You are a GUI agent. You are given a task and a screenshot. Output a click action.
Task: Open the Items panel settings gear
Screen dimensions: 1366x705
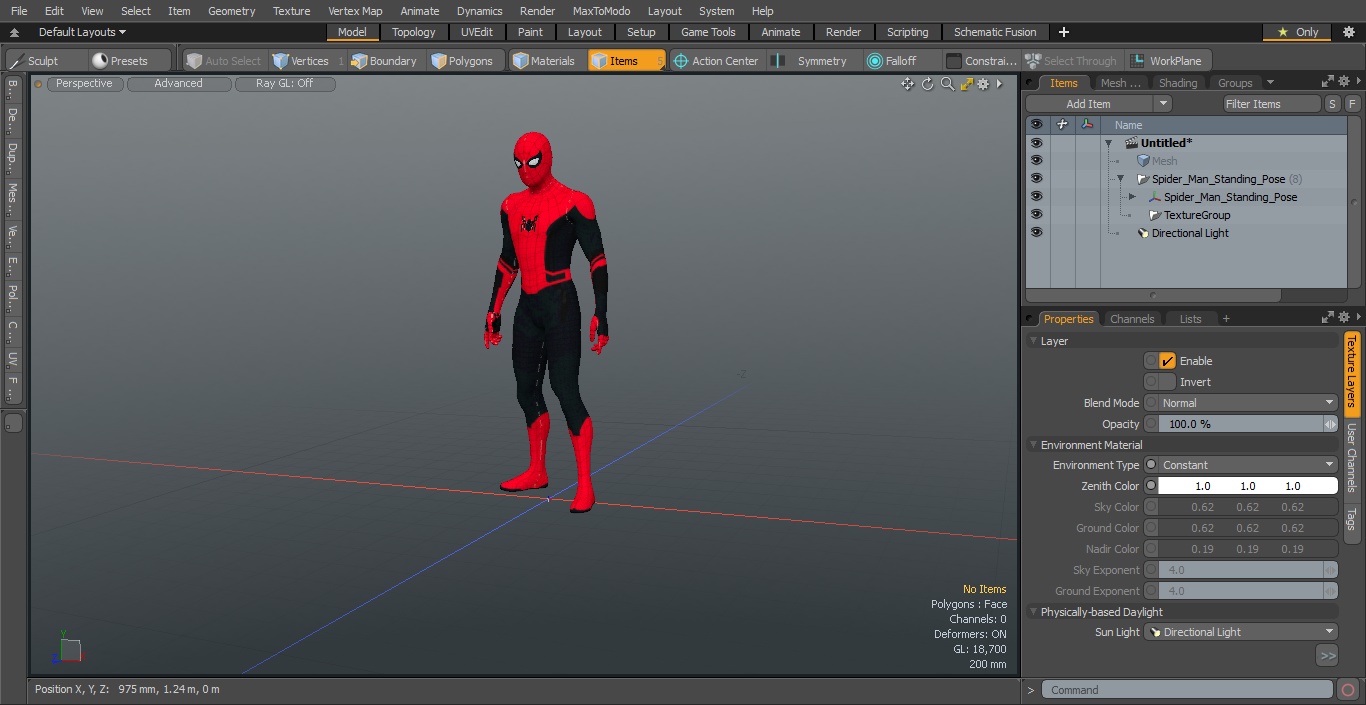(1345, 82)
